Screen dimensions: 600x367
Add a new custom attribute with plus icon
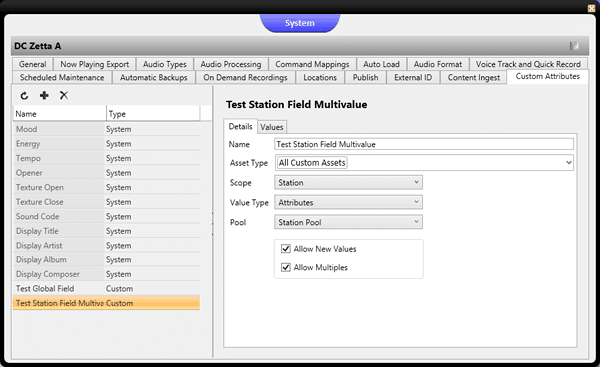(44, 95)
